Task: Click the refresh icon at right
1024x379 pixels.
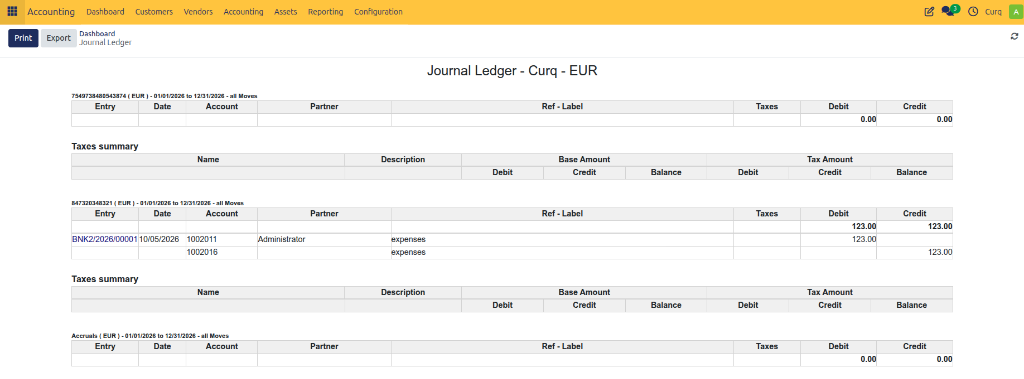Action: tap(1014, 37)
